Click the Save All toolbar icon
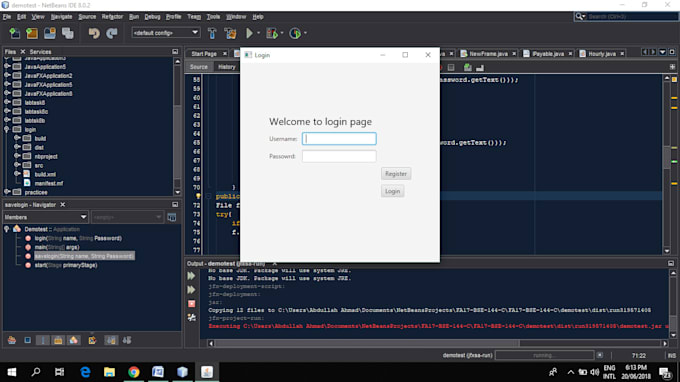Image resolution: width=680 pixels, height=382 pixels. pos(68,33)
